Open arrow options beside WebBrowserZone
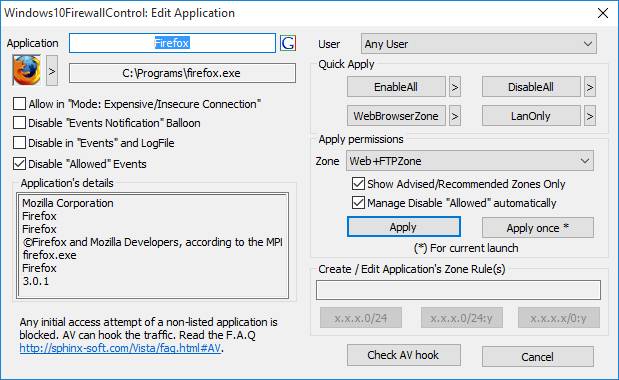This screenshot has width=619, height=380. (x=455, y=116)
